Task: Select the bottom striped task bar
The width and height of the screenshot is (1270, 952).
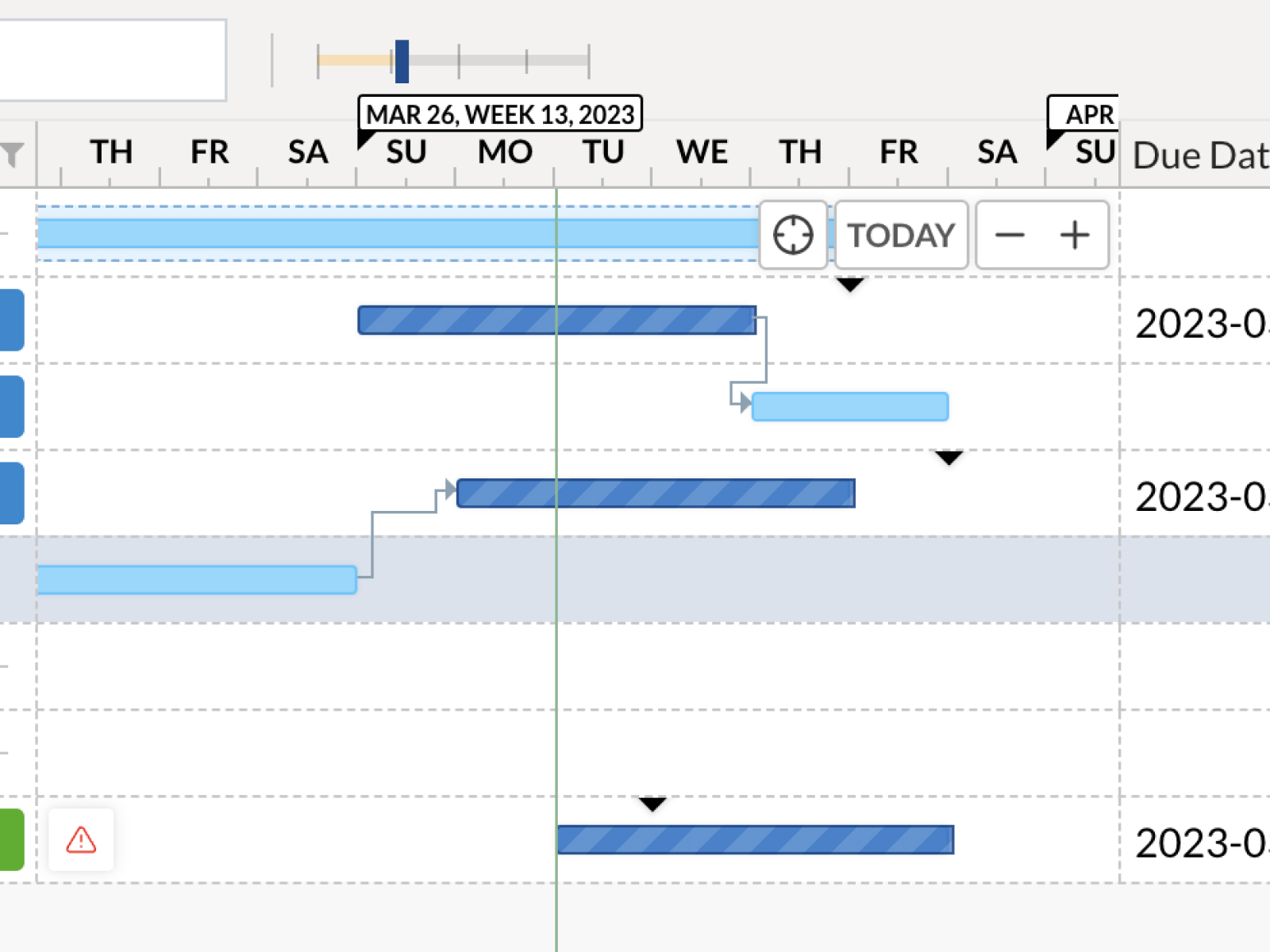Action: click(x=755, y=839)
